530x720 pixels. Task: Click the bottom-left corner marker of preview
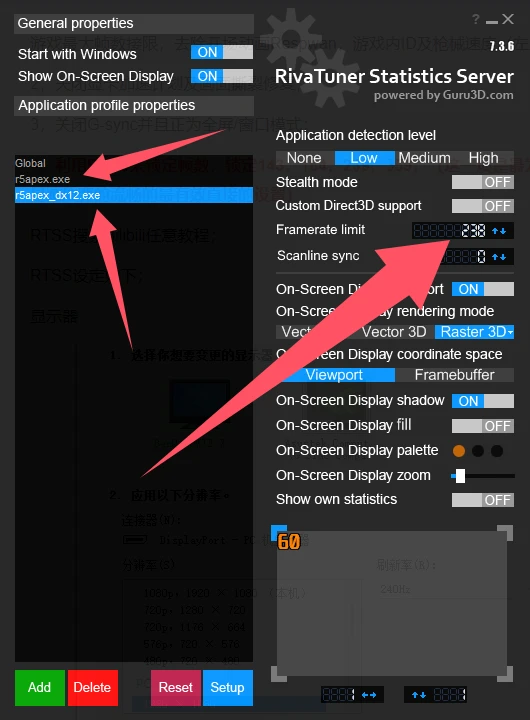click(x=279, y=674)
